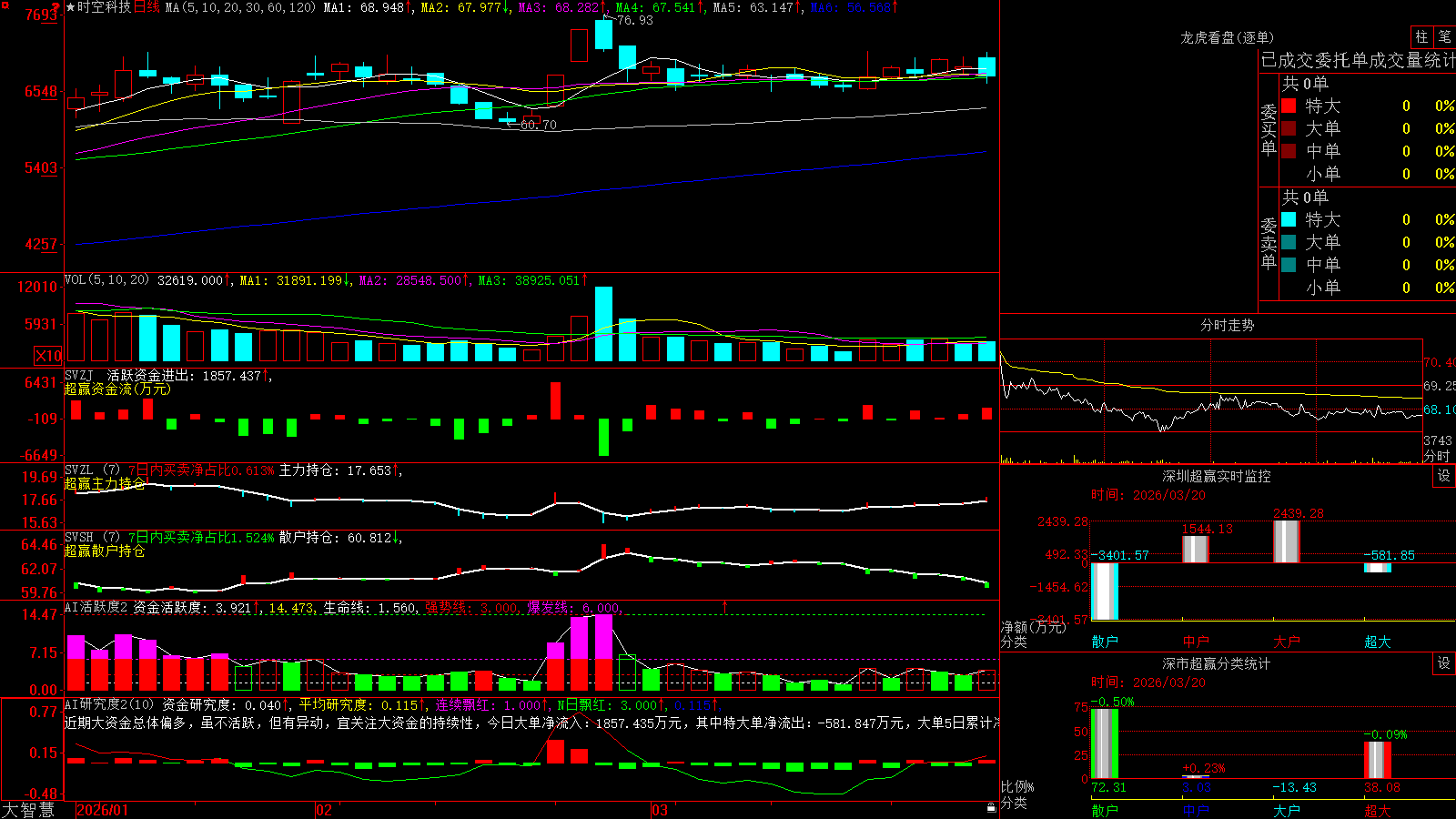The width and height of the screenshot is (1456, 819).
Task: Click the 分时走势 panel title
Action: (1227, 325)
